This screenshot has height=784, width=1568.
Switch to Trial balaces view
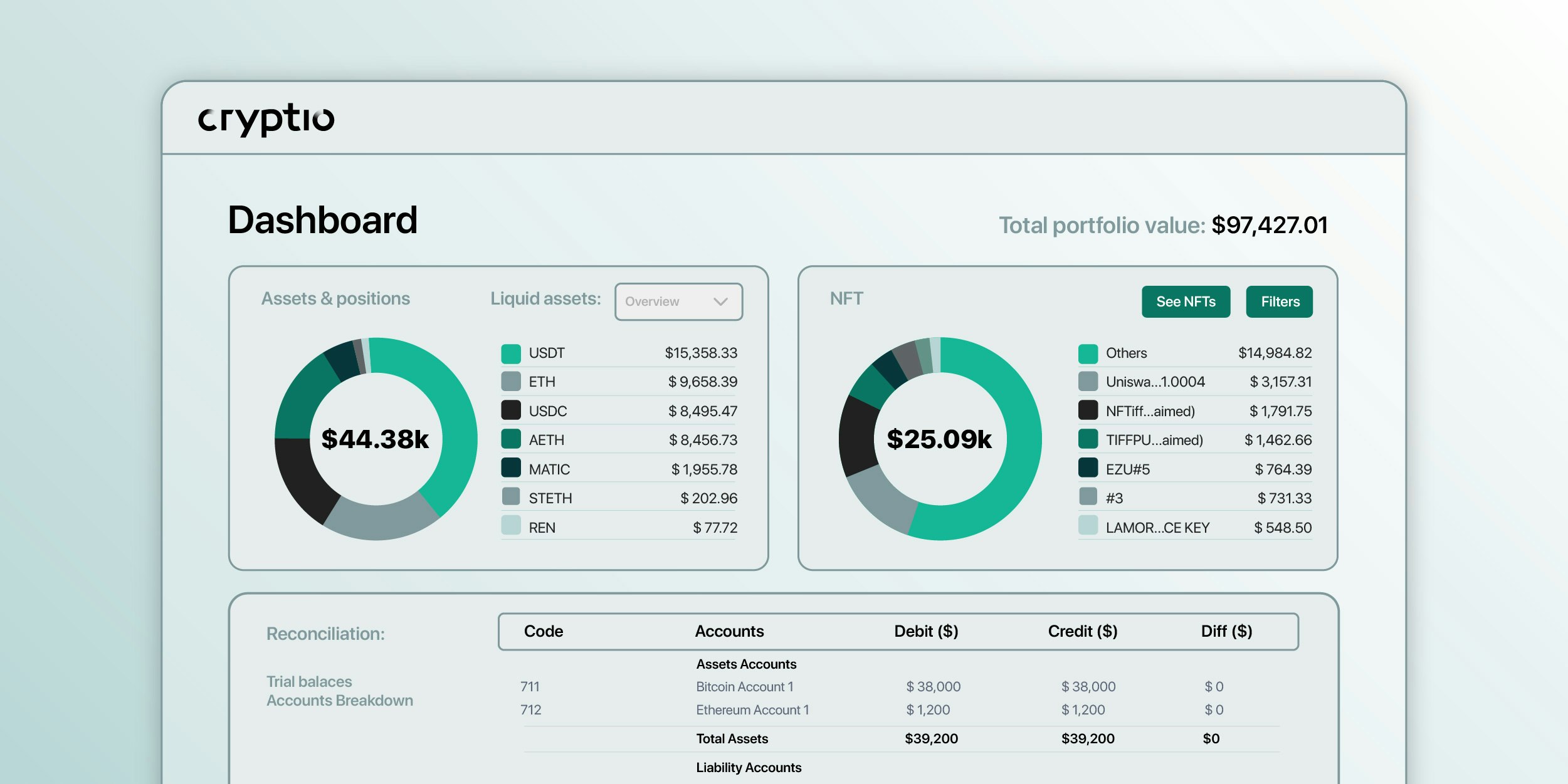(309, 681)
